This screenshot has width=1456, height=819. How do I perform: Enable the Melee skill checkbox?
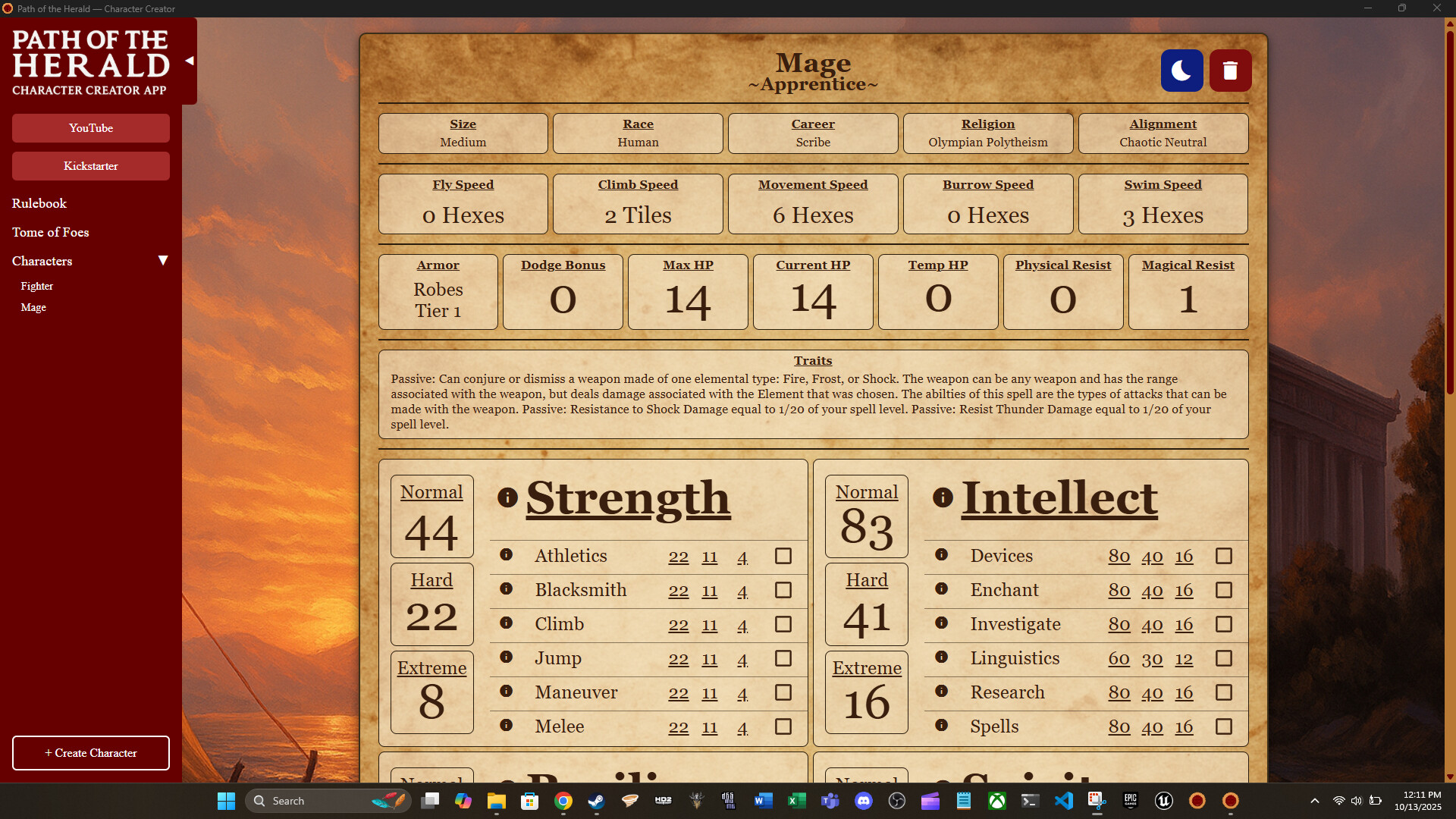pyautogui.click(x=783, y=726)
